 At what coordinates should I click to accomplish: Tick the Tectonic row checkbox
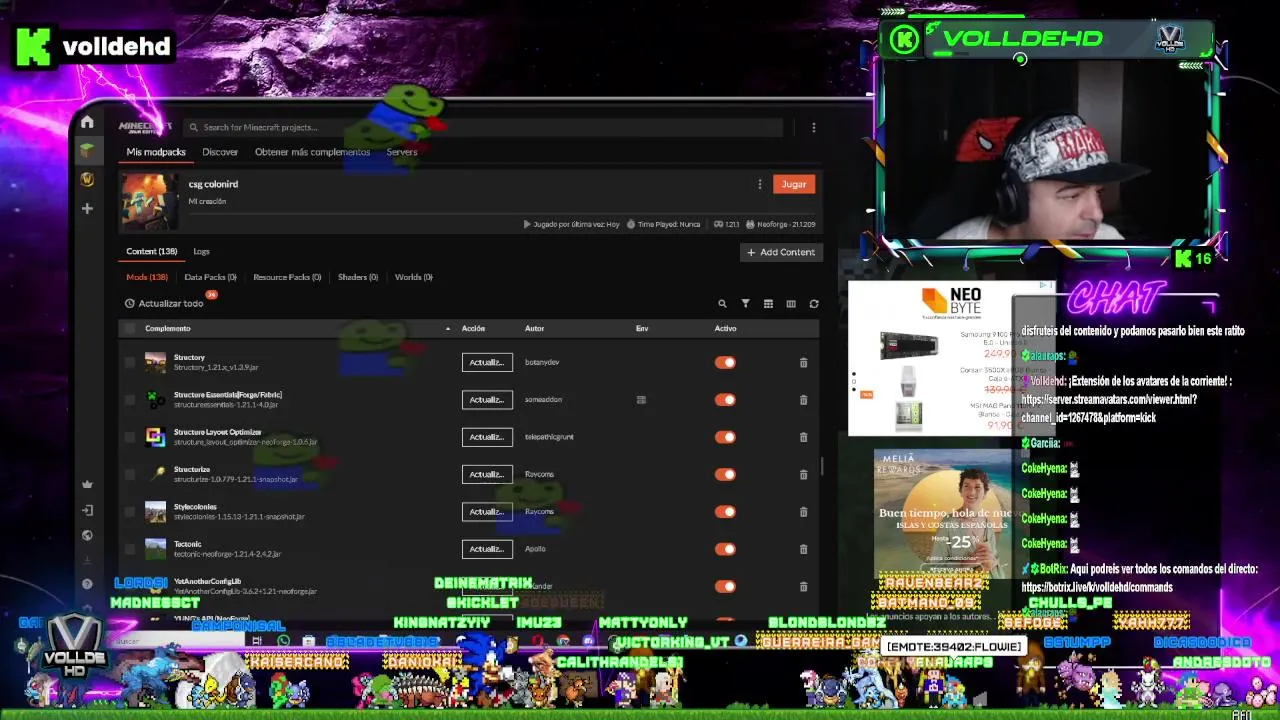[x=130, y=549]
